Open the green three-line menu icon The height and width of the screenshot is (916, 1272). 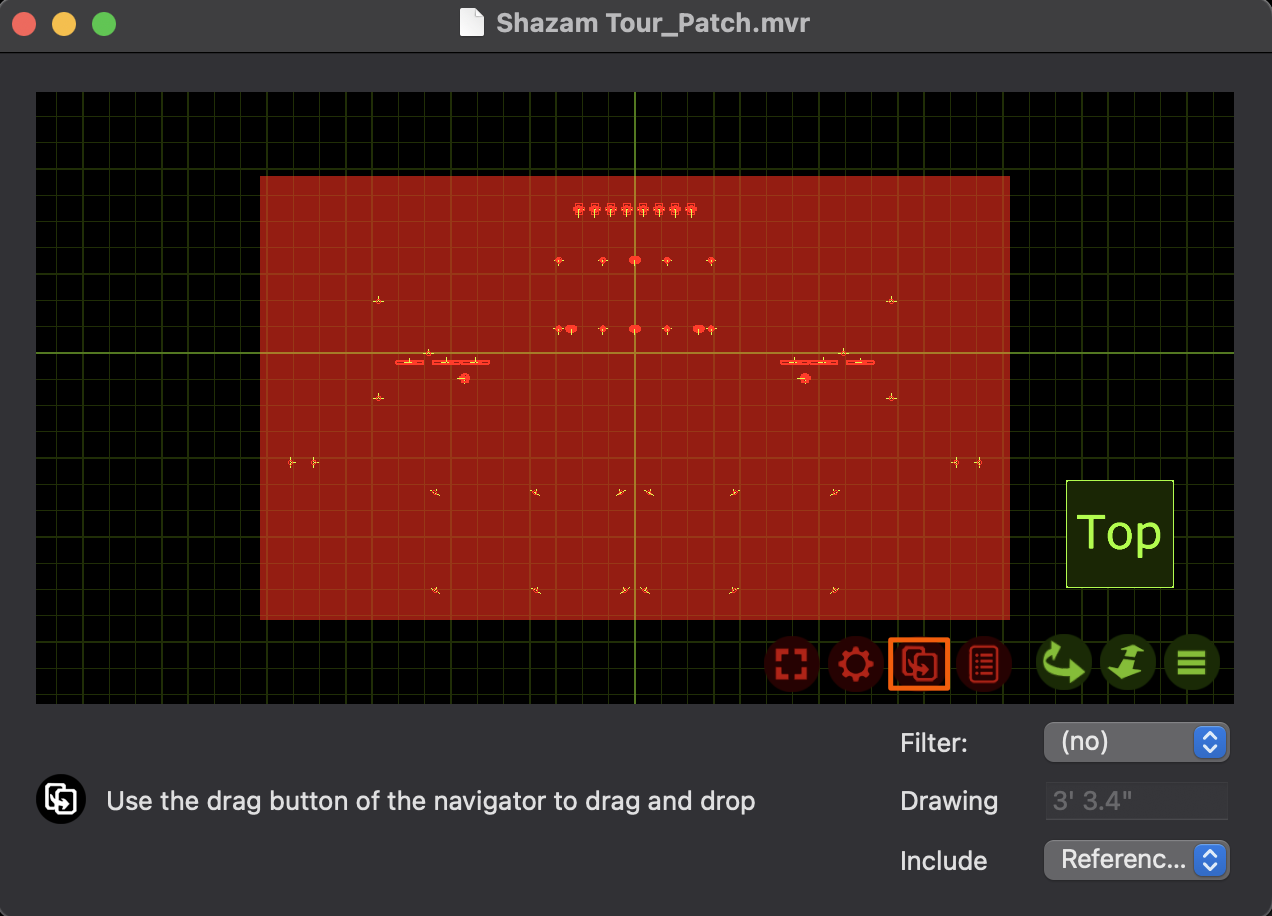[1191, 663]
